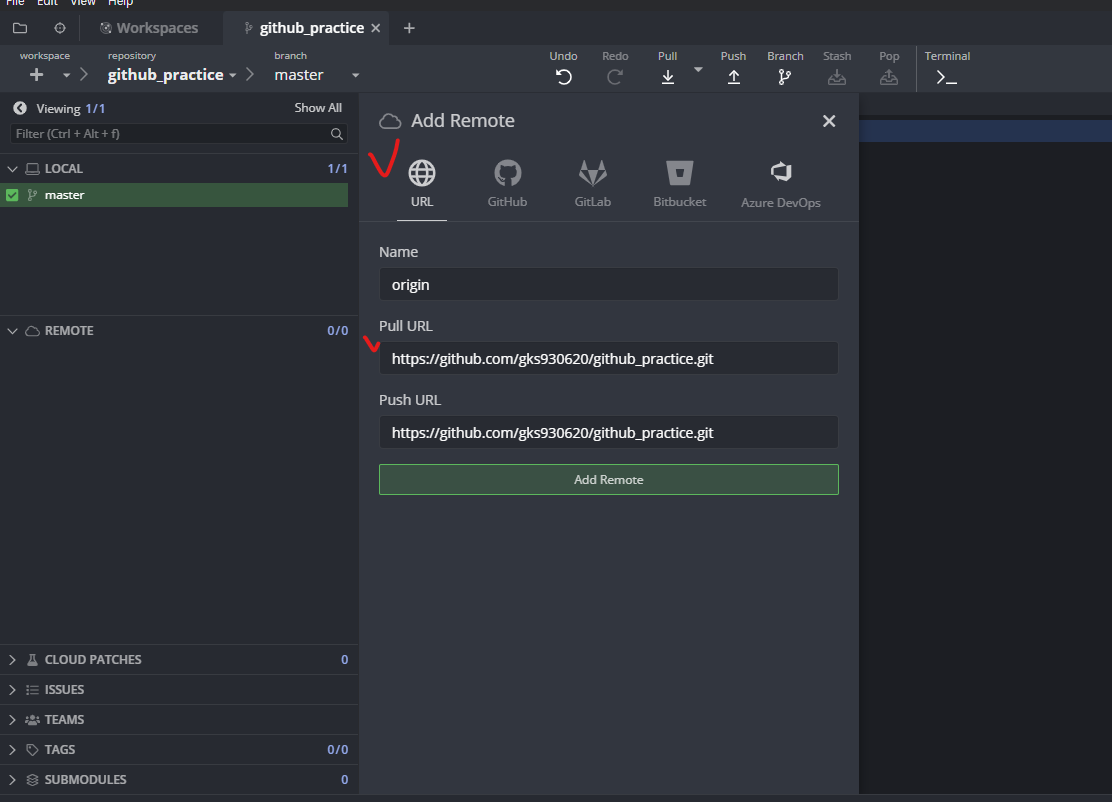Image resolution: width=1112 pixels, height=802 pixels.
Task: Click the green Add Remote button
Action: click(608, 479)
